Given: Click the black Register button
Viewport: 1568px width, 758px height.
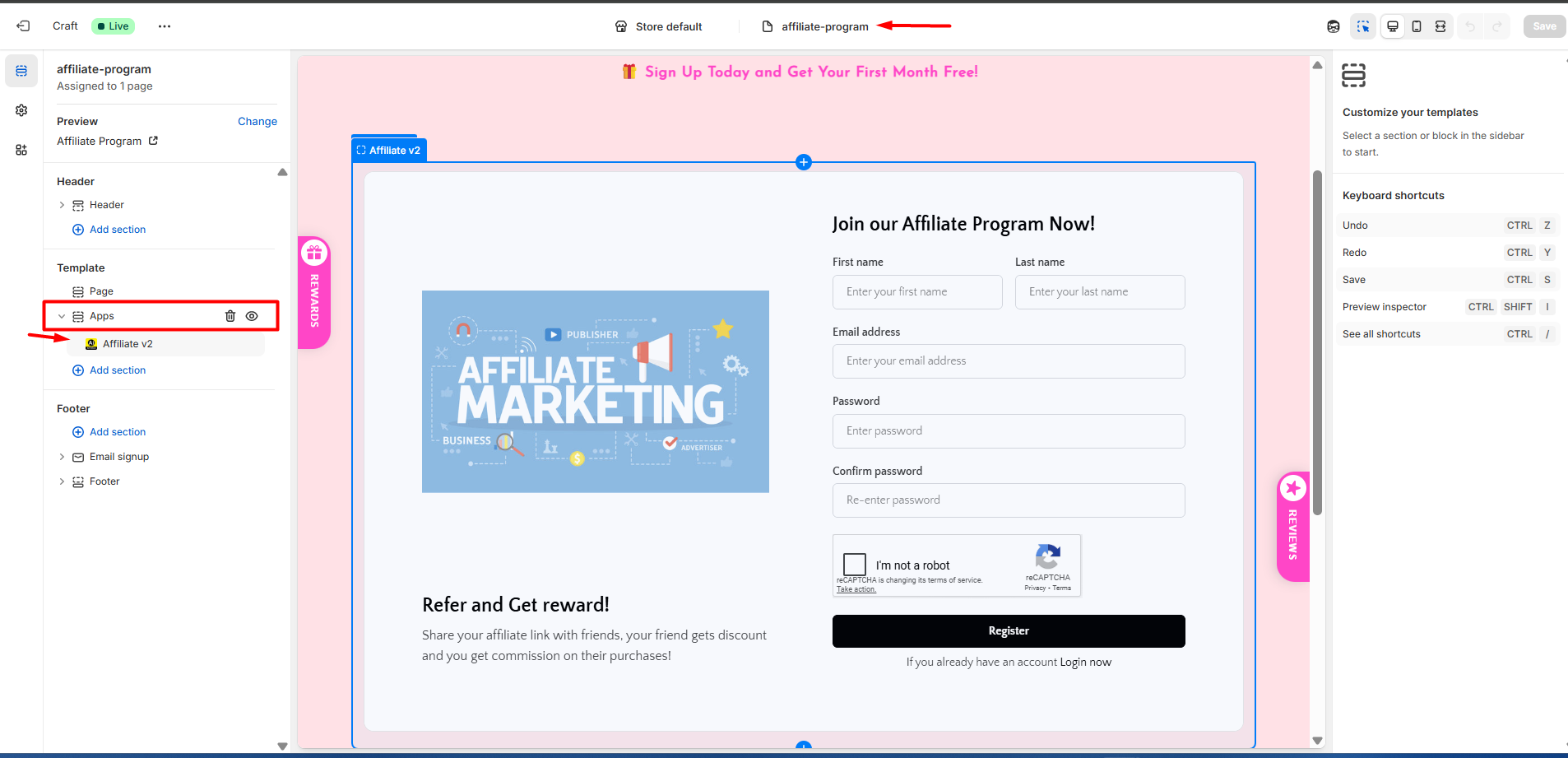Looking at the screenshot, I should click(1008, 631).
